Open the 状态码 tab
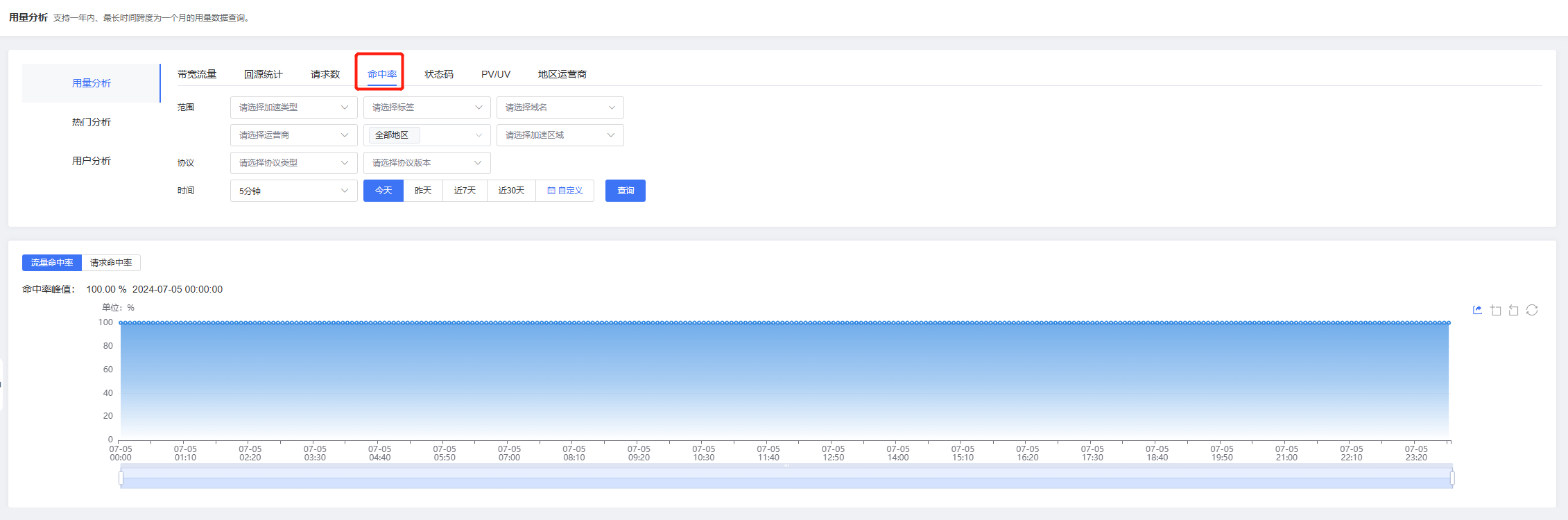The height and width of the screenshot is (520, 1568). coord(439,74)
